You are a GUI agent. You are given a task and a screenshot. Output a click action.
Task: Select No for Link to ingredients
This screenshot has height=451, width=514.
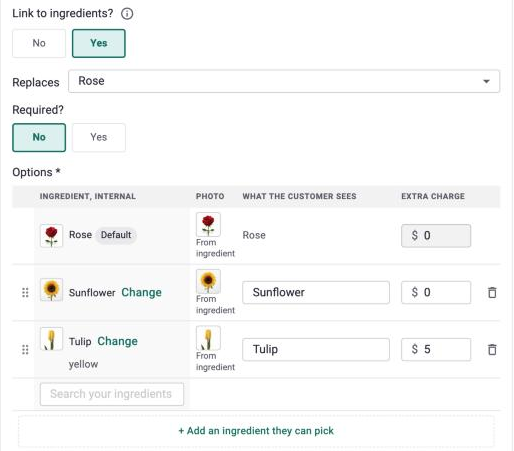coord(39,43)
